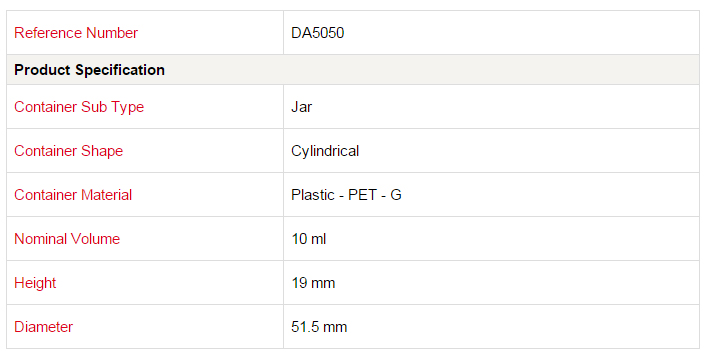Screen dimensions: 711x360
Task: Click the word Material in label column
Action: pyautogui.click(x=107, y=195)
